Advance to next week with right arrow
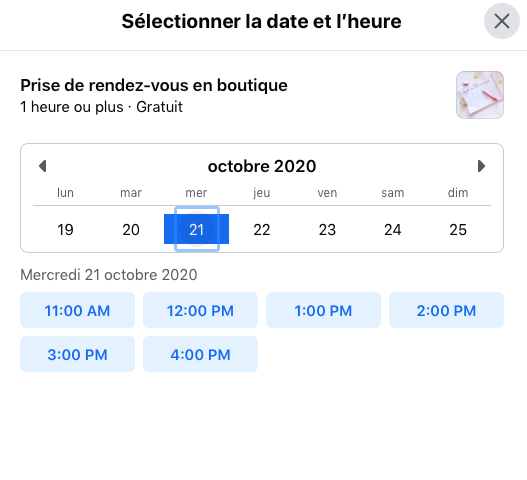This screenshot has height=480, width=527. click(x=481, y=166)
